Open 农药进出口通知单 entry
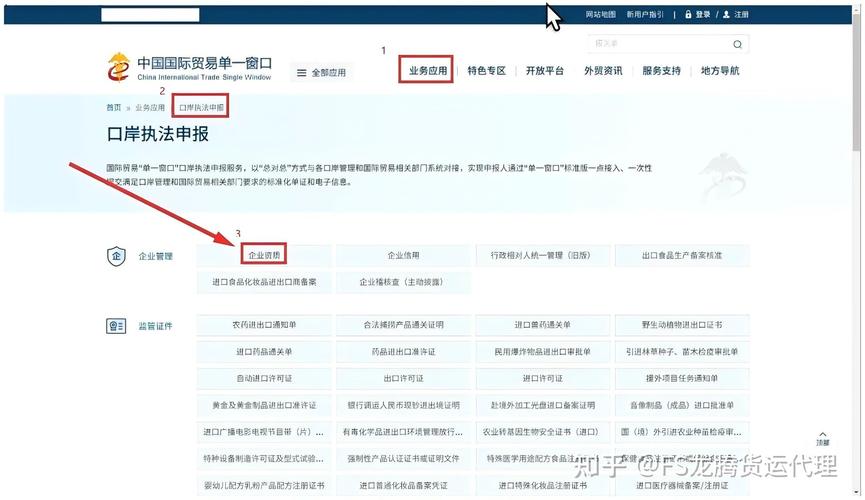 click(x=264, y=325)
